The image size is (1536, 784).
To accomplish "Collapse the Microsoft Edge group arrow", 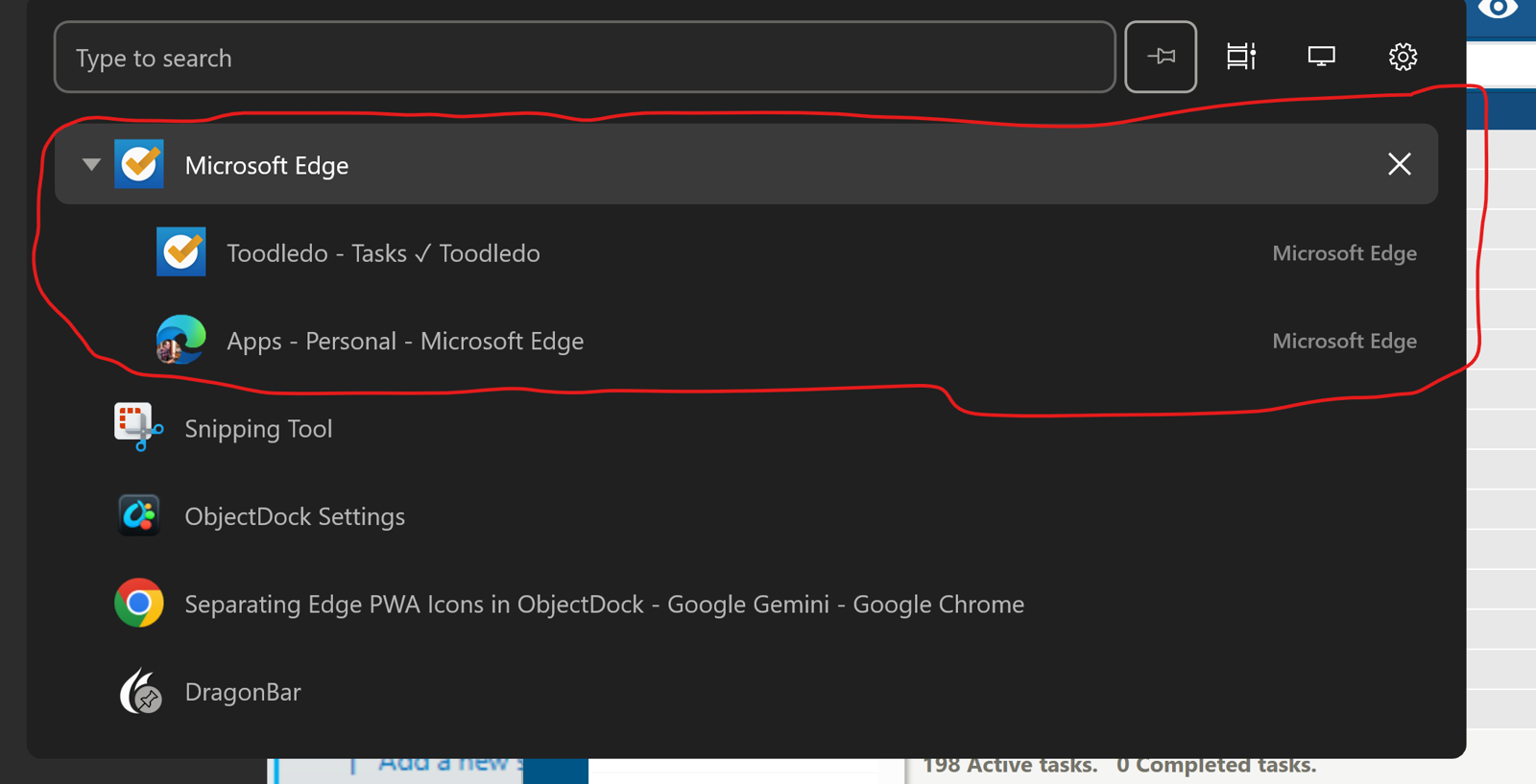I will (91, 164).
